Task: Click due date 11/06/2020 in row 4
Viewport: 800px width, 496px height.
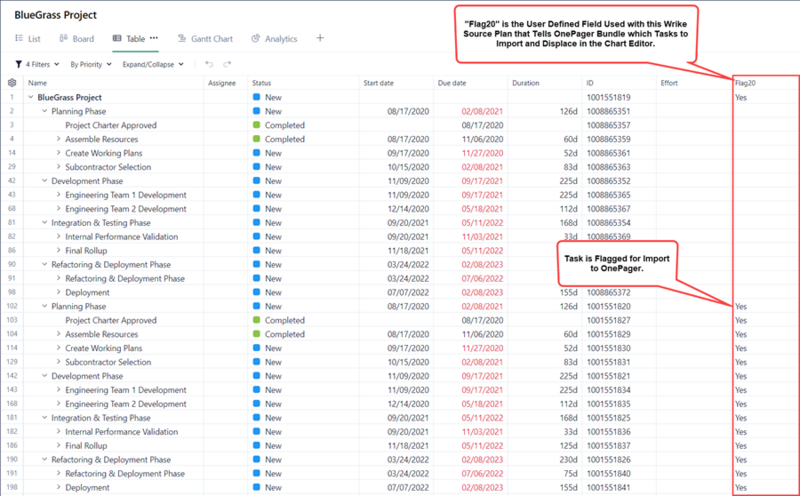Action: click(x=483, y=139)
